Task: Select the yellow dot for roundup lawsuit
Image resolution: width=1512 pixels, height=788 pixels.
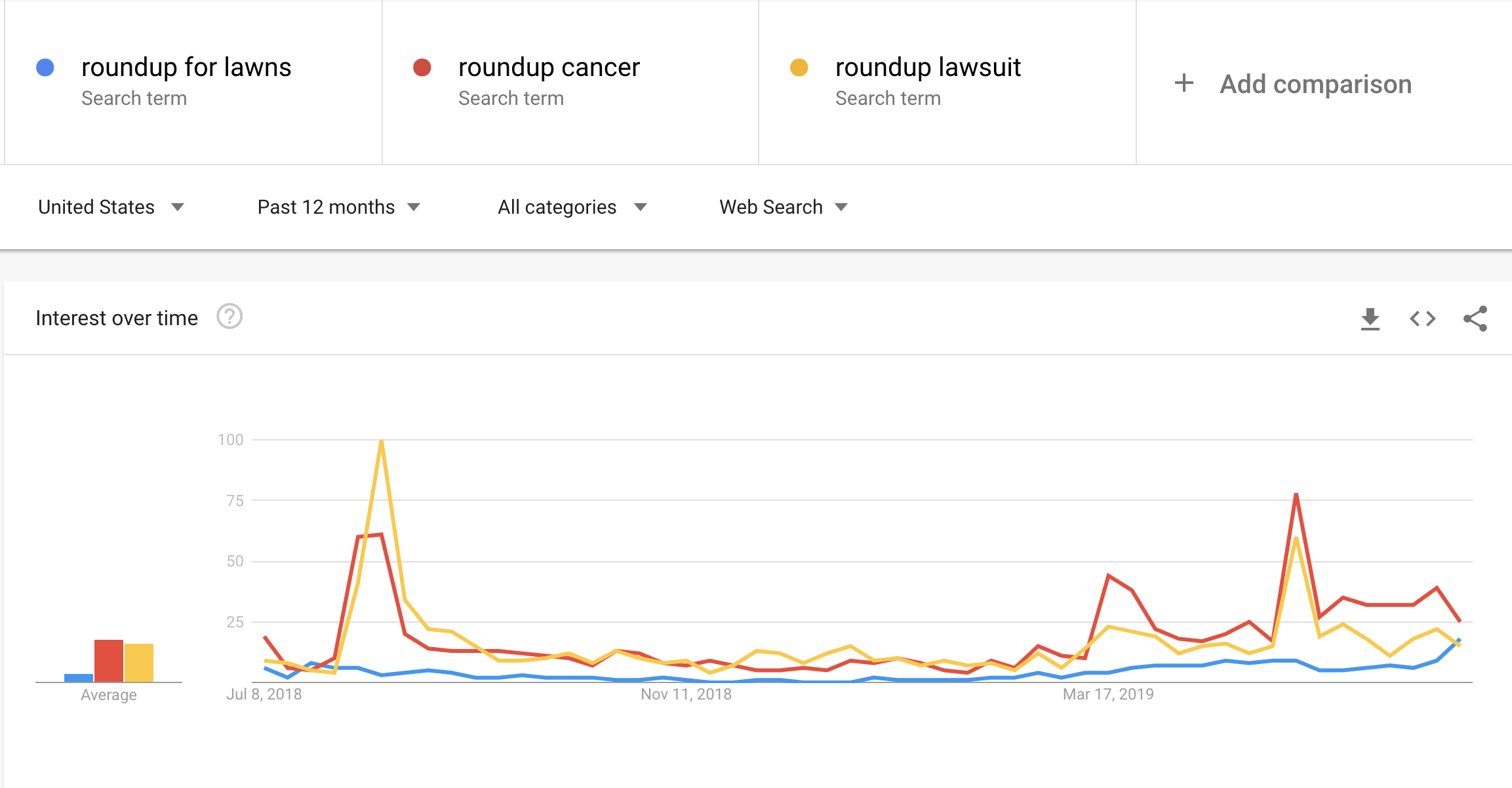Action: [799, 68]
